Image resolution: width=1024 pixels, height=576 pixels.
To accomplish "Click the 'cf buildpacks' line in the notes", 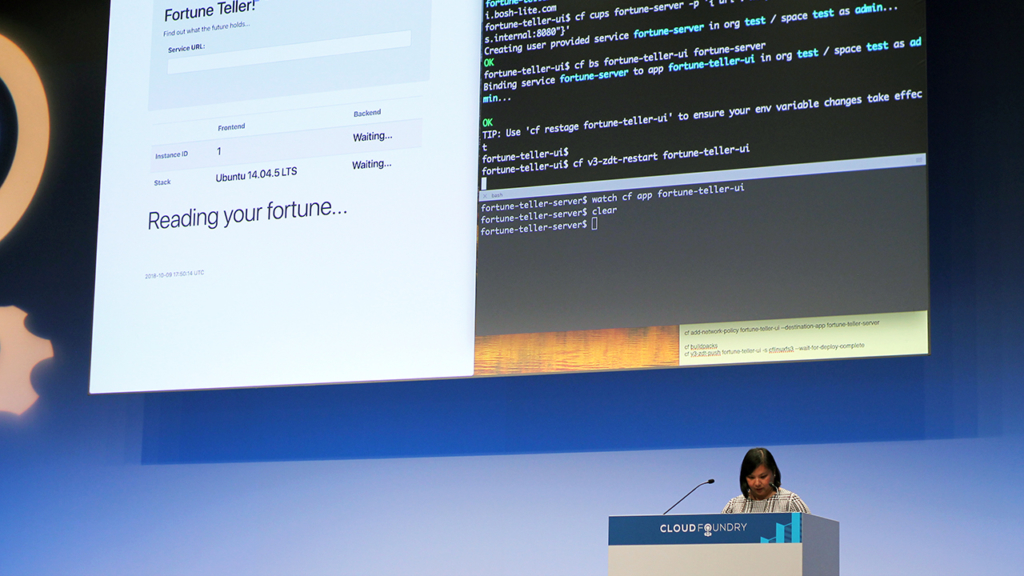I will pos(701,345).
